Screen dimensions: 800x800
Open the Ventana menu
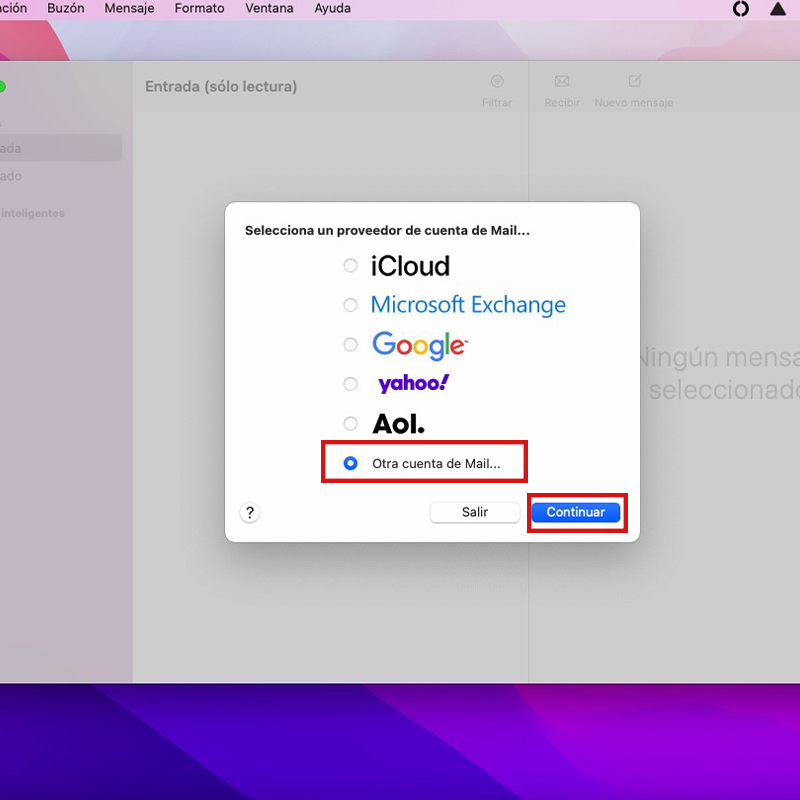269,8
